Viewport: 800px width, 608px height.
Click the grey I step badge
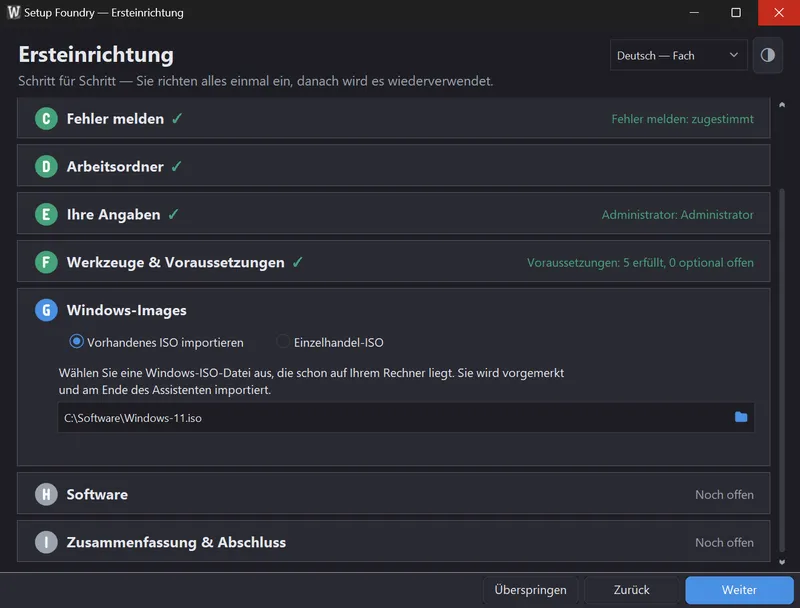click(x=46, y=542)
